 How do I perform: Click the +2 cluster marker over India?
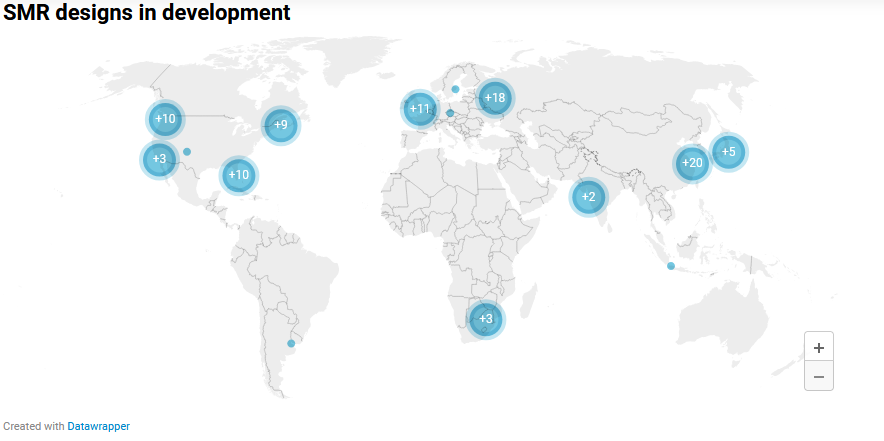coord(588,196)
